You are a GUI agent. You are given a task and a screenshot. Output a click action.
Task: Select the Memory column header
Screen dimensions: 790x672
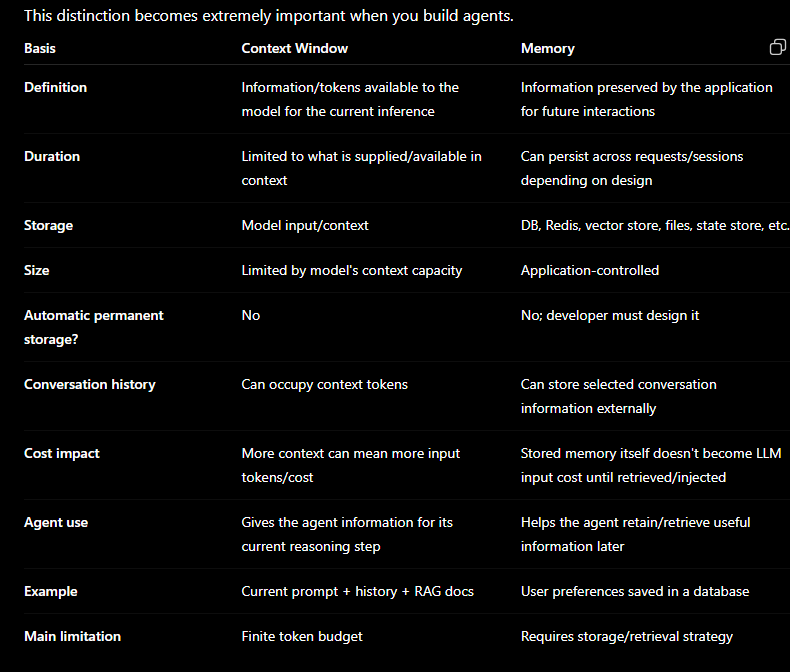548,48
